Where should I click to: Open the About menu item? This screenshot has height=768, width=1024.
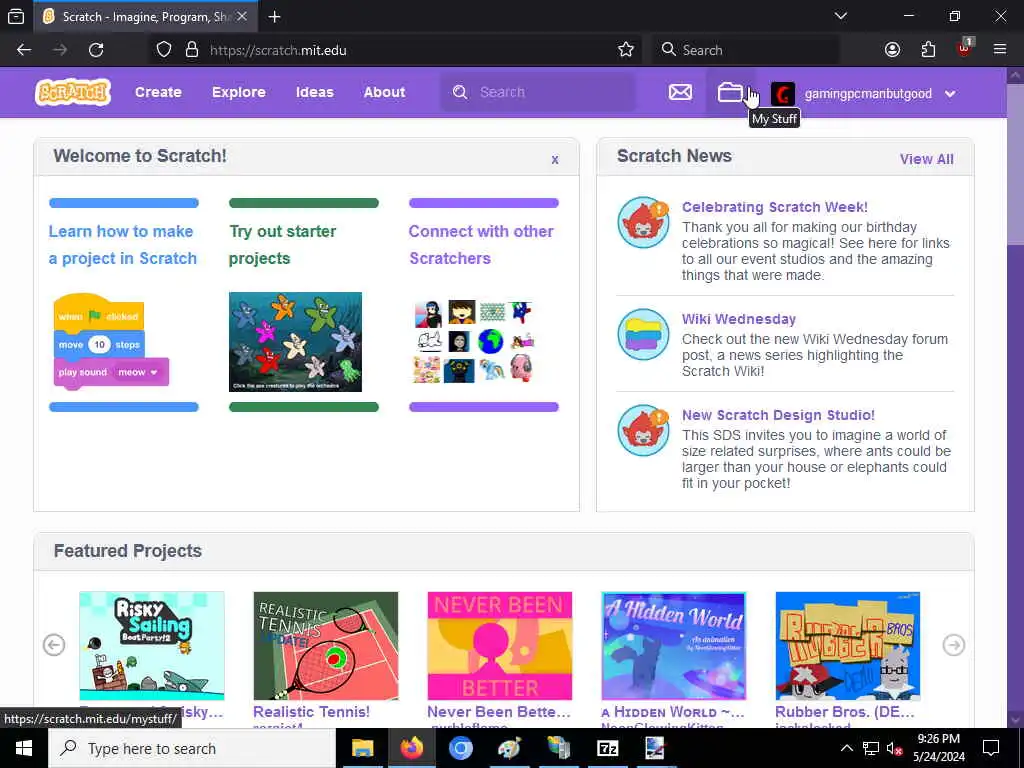[x=384, y=92]
